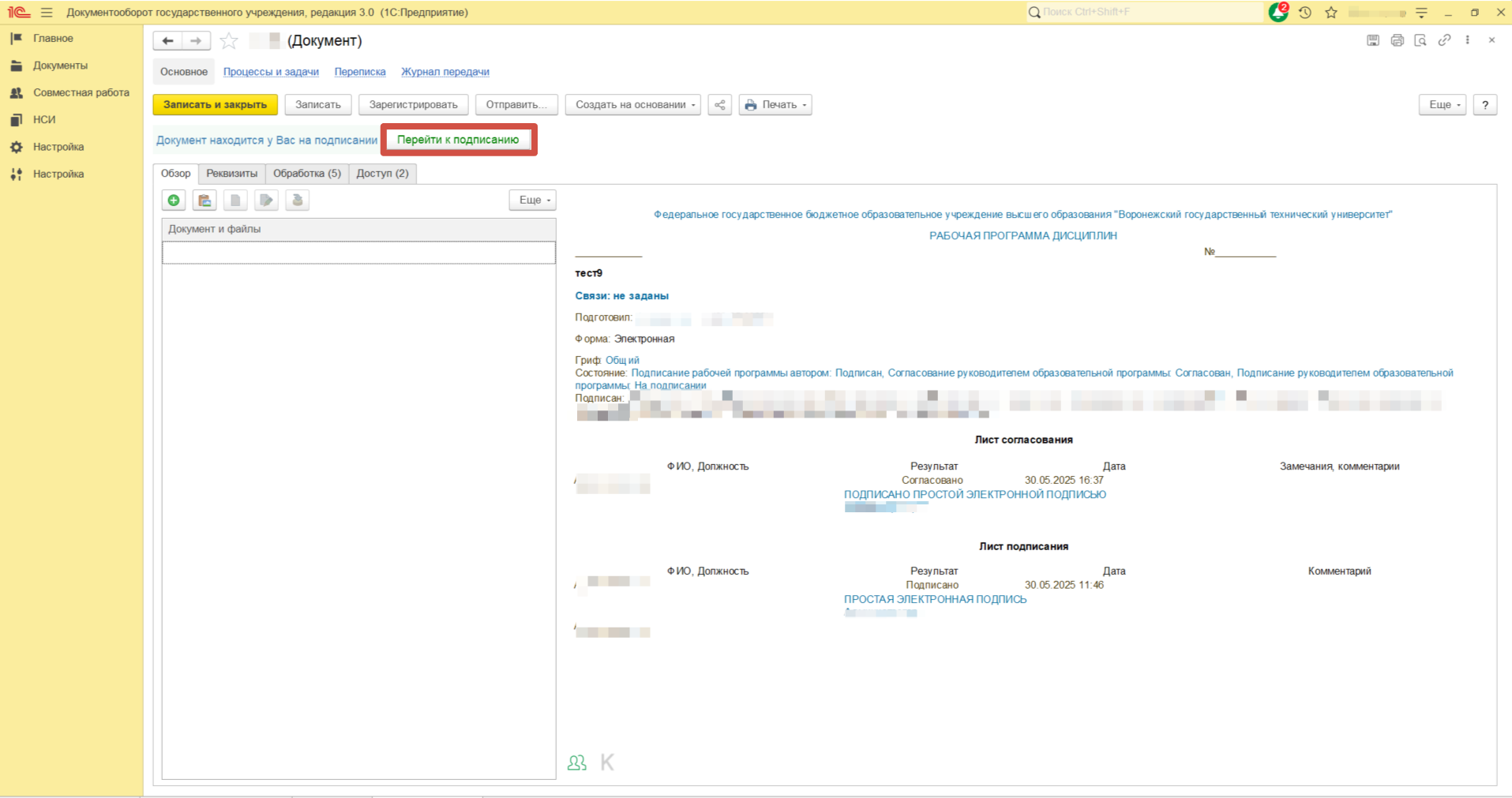Click the back navigation arrow
1512x798 pixels.
pyautogui.click(x=167, y=41)
